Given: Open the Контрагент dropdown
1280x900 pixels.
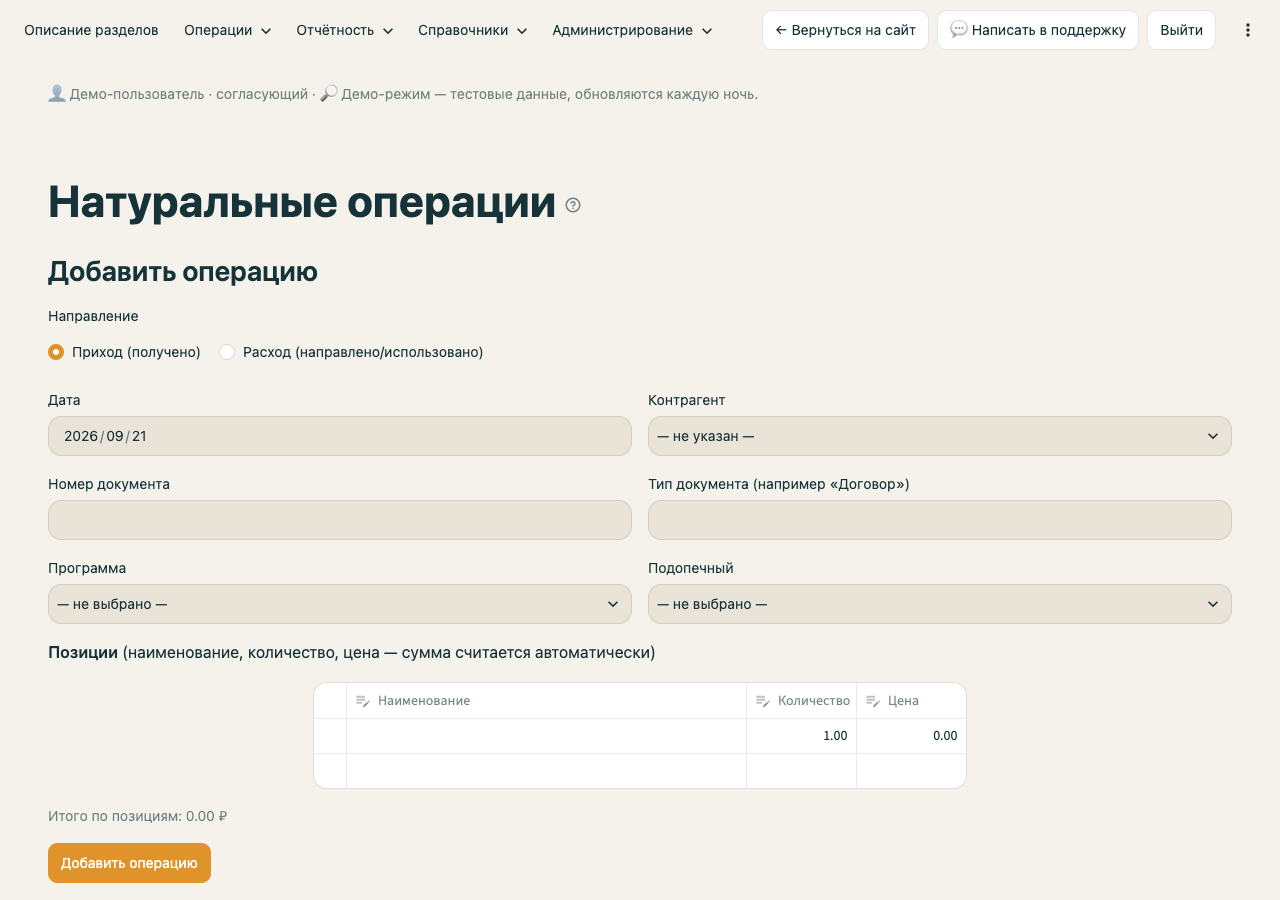Looking at the screenshot, I should pyautogui.click(x=940, y=436).
